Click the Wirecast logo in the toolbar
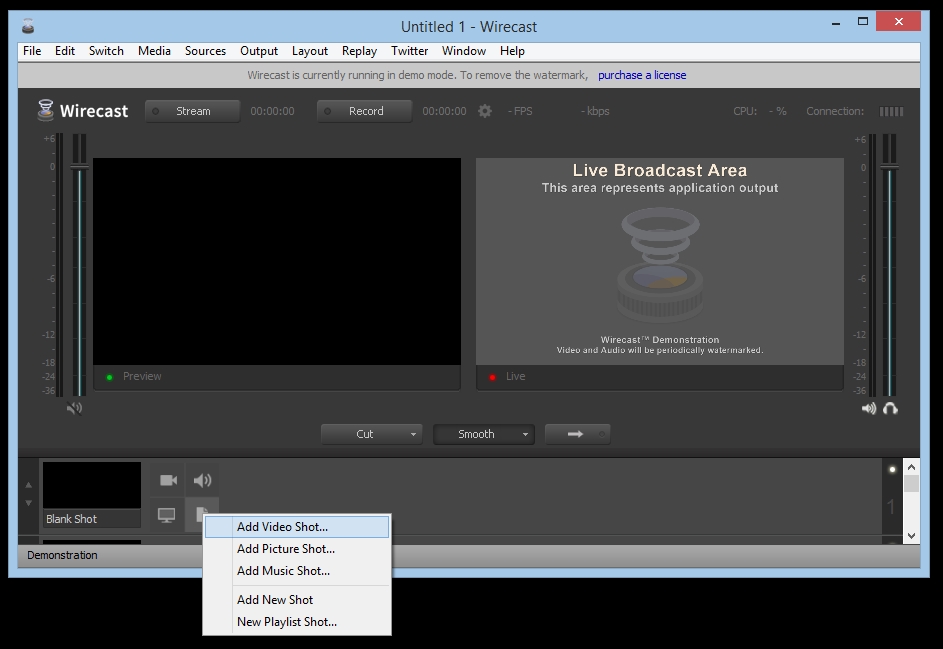Screen dimensions: 943x649 click(x=83, y=111)
